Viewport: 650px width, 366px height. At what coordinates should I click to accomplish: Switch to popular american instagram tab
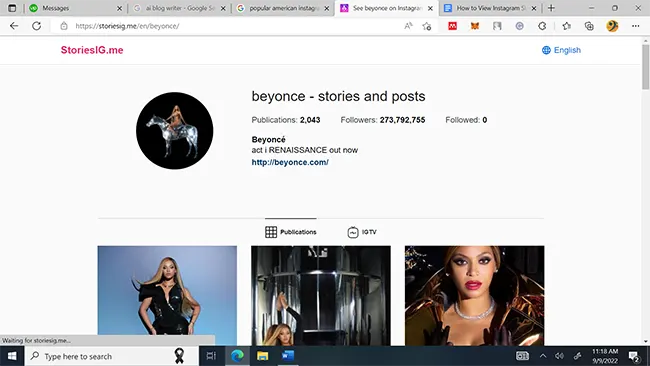pyautogui.click(x=283, y=8)
